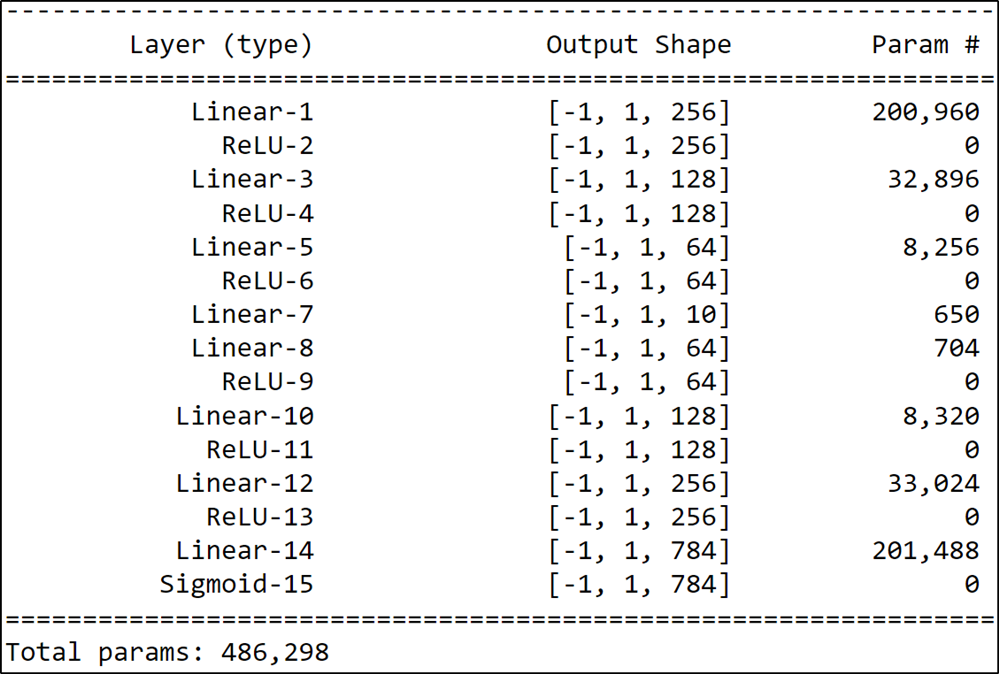Click the 650 parameter count
The width and height of the screenshot is (999, 674).
[956, 315]
